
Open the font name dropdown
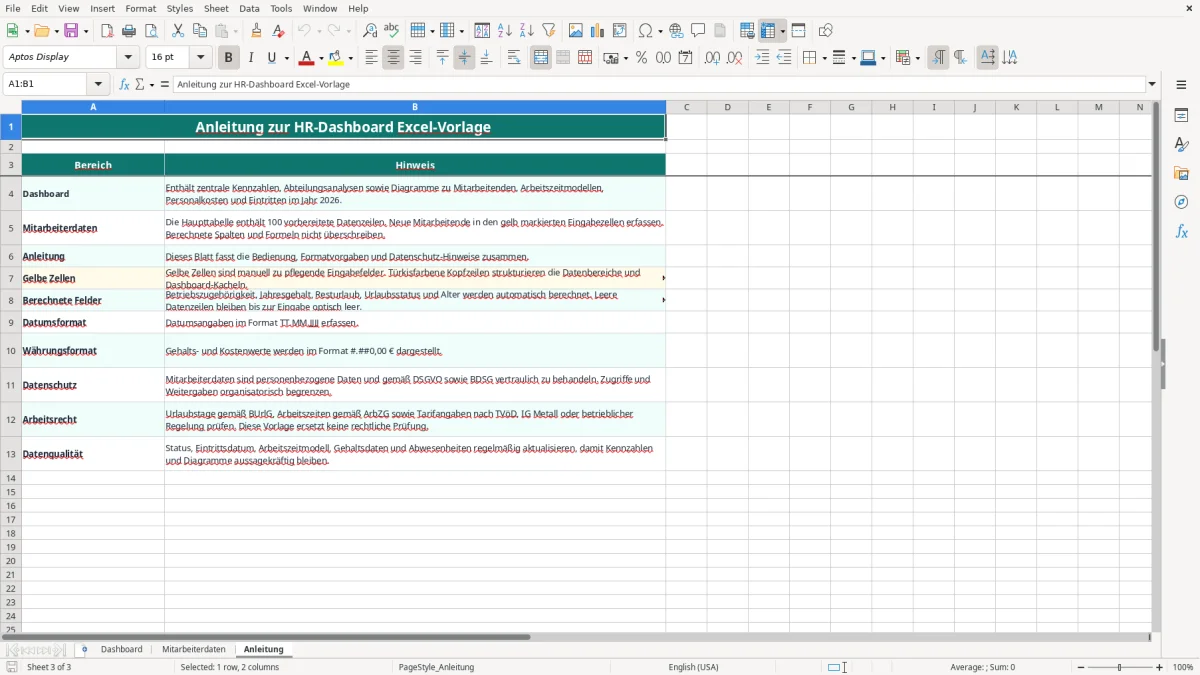pos(128,58)
